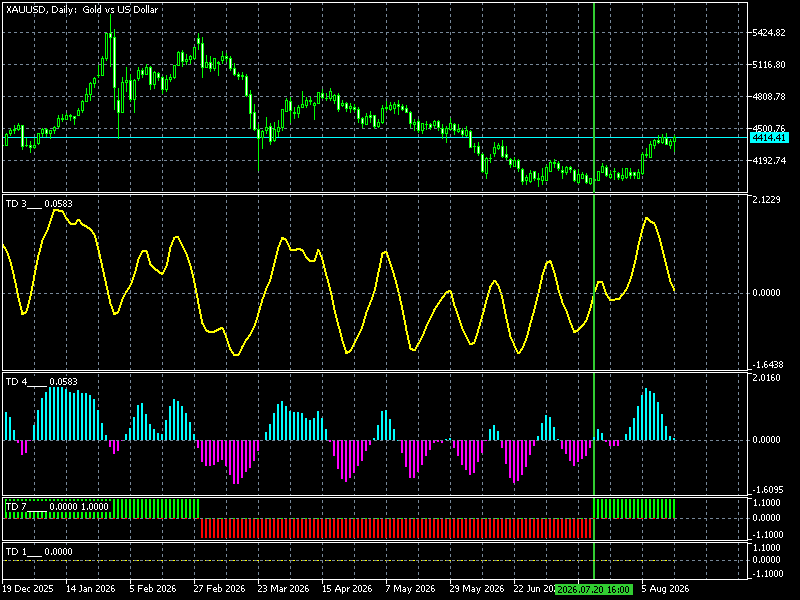Click the 7 May 2026 date label
This screenshot has height=600, width=800.
pyautogui.click(x=410, y=589)
